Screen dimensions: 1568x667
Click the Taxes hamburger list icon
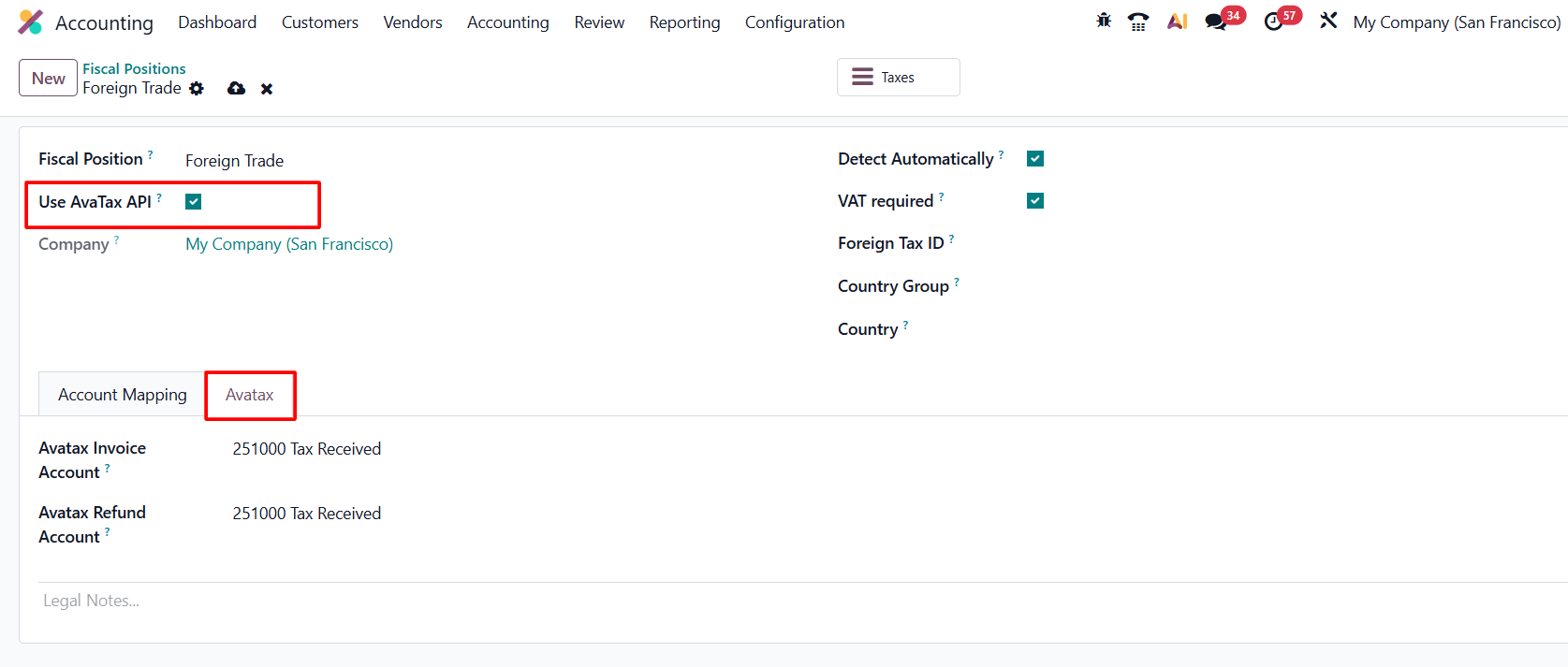pos(862,77)
